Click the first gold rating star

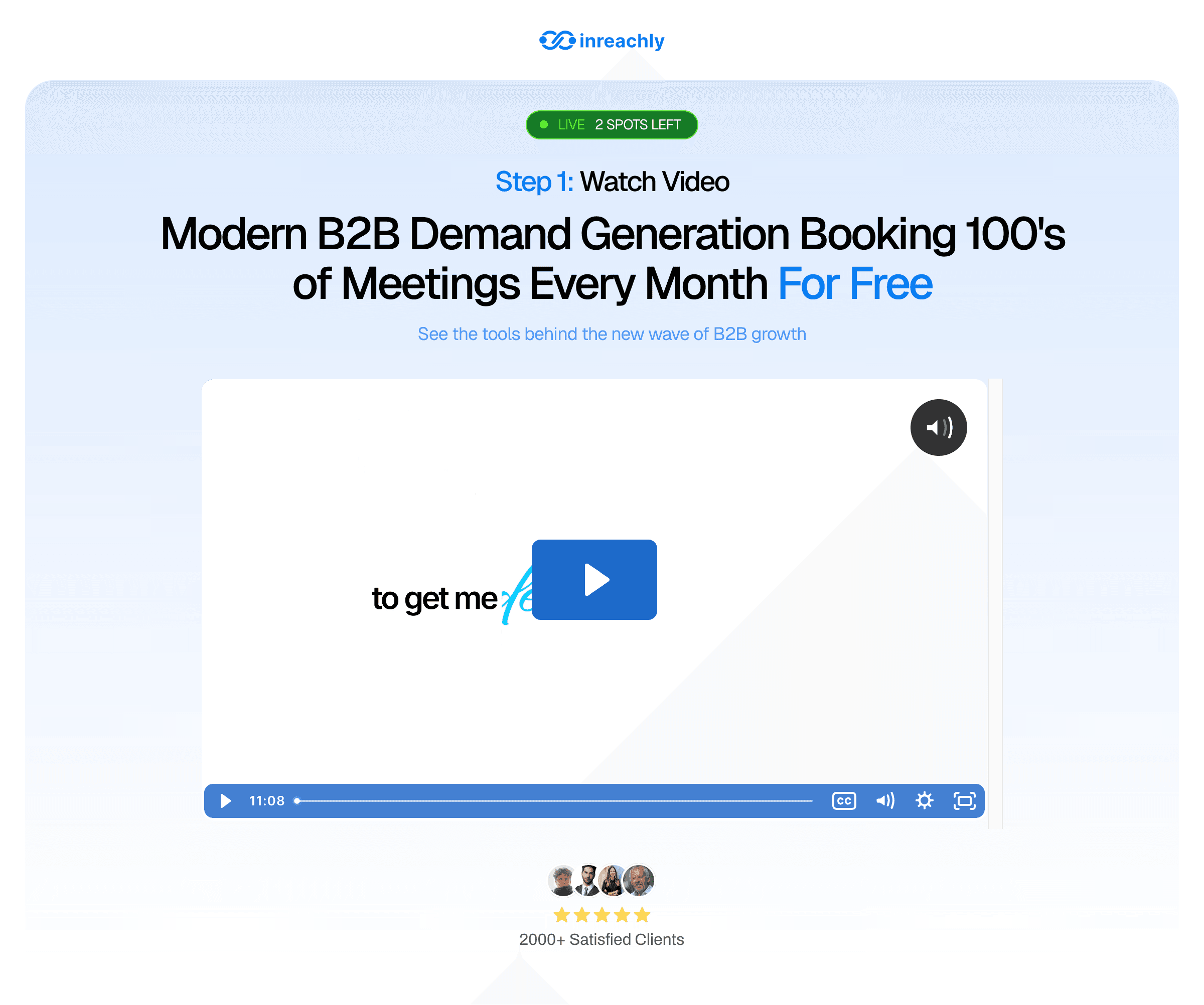coord(562,914)
